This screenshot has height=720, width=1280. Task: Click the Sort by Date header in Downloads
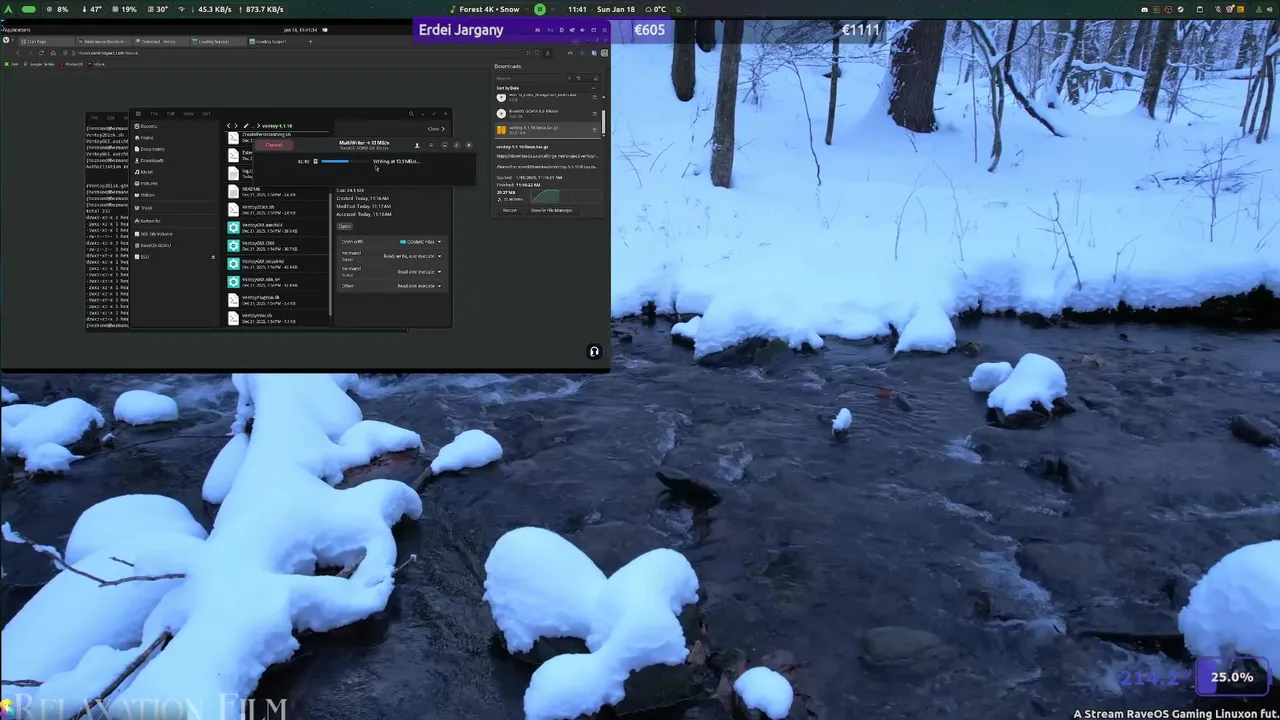508,88
